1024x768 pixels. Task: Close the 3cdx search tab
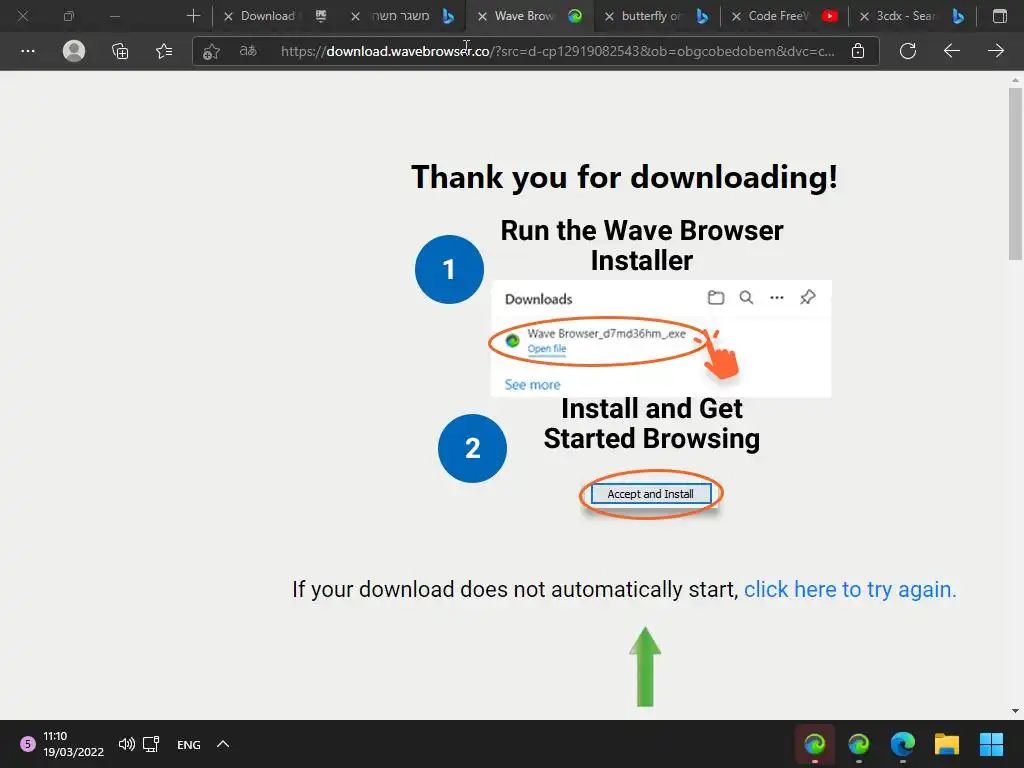(864, 16)
